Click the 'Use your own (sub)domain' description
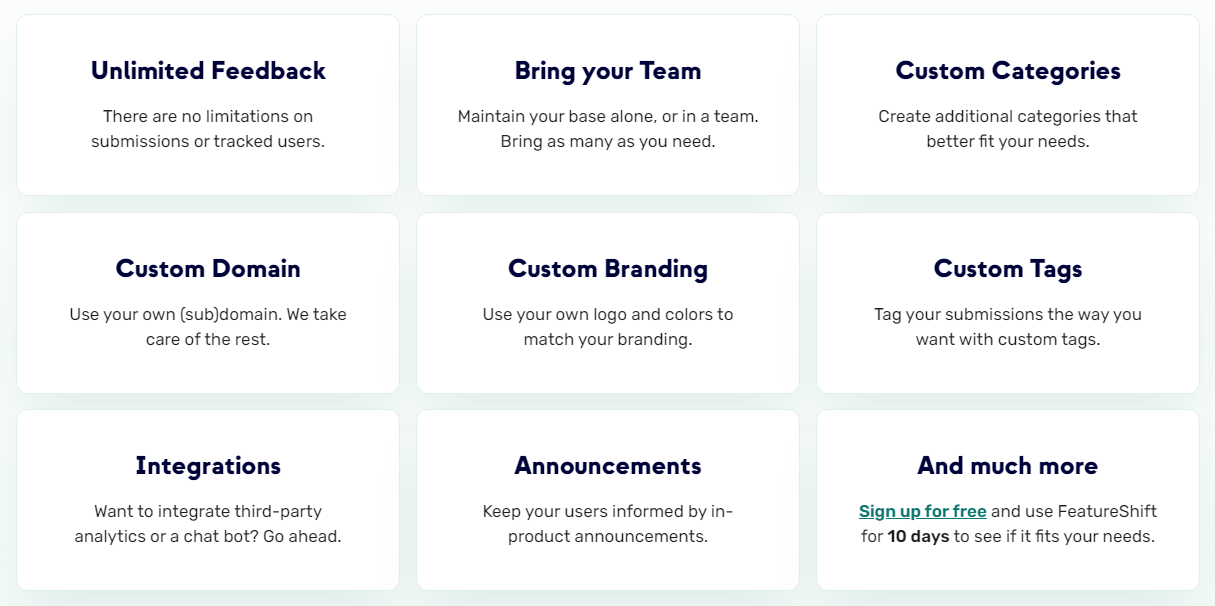Viewport: 1215px width, 606px height. (208, 327)
